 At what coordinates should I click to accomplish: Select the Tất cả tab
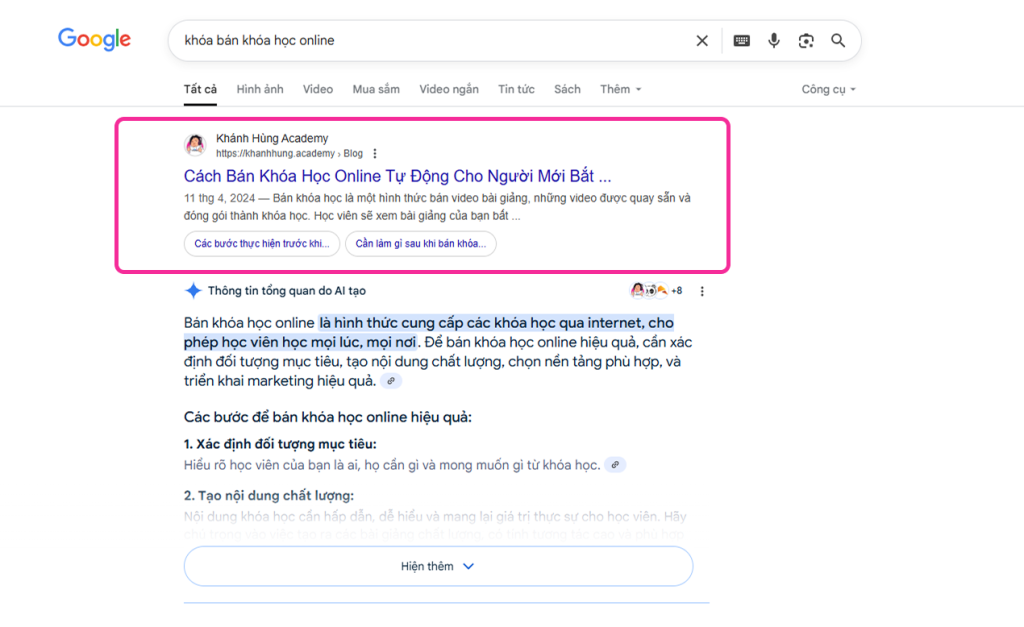[200, 89]
